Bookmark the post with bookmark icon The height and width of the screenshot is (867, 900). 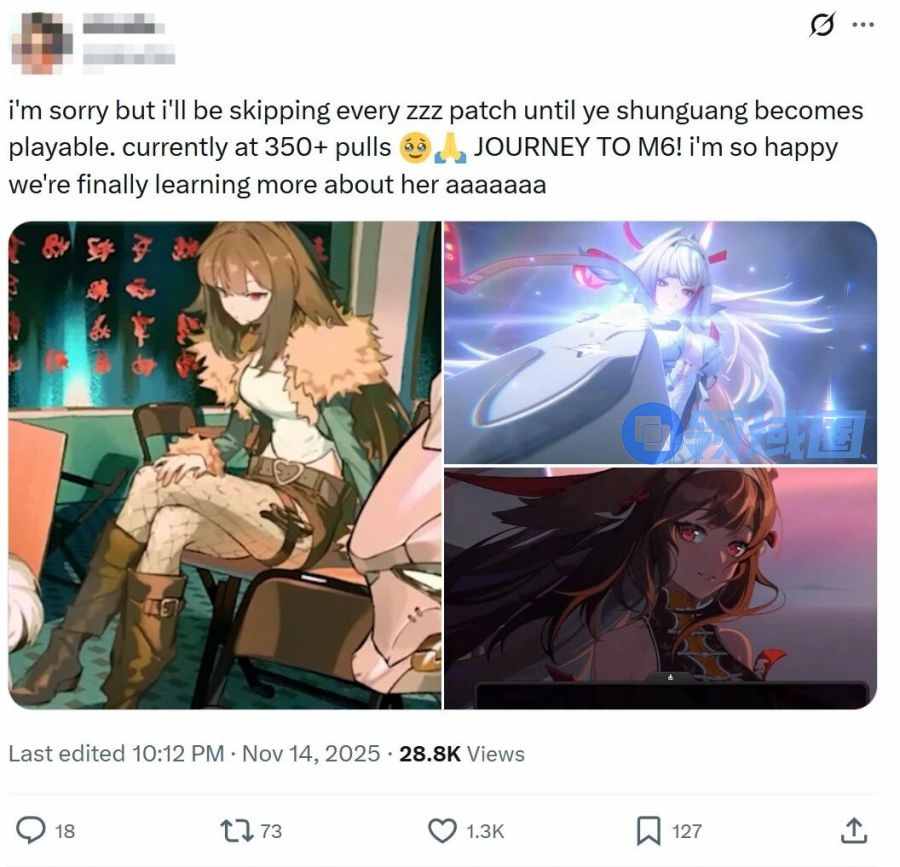tap(649, 830)
